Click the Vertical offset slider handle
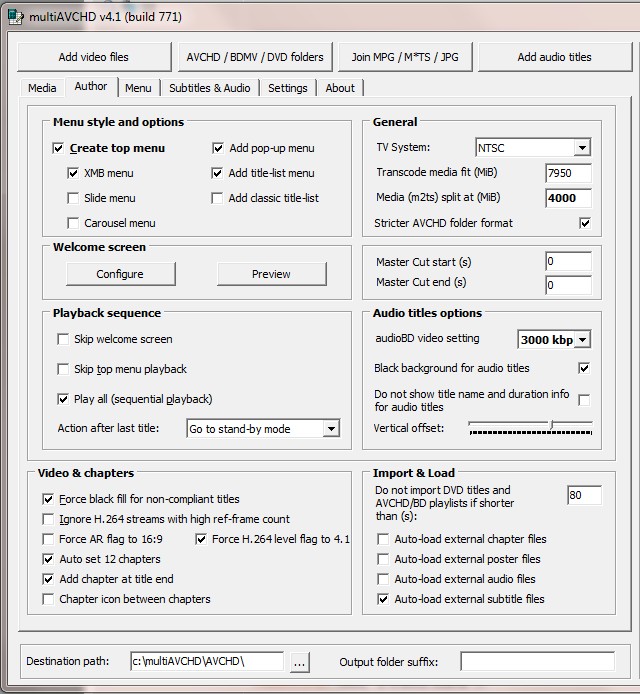Image resolution: width=640 pixels, height=694 pixels. [x=551, y=425]
